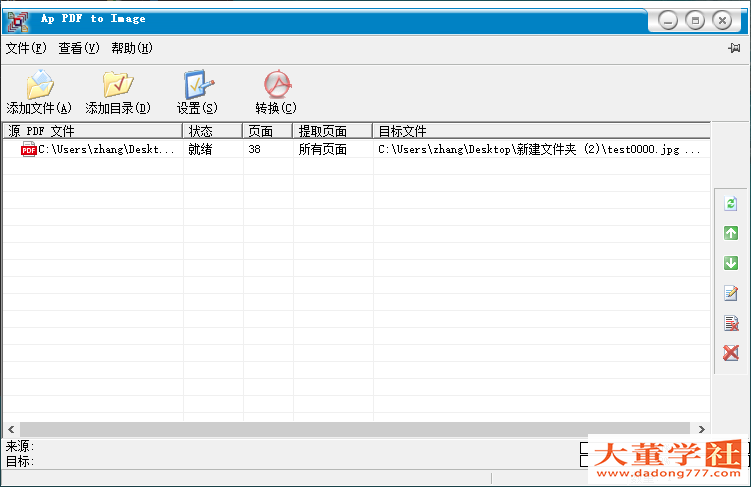Close the Ap PDF to Image window
The image size is (751, 487).
pyautogui.click(x=722, y=21)
